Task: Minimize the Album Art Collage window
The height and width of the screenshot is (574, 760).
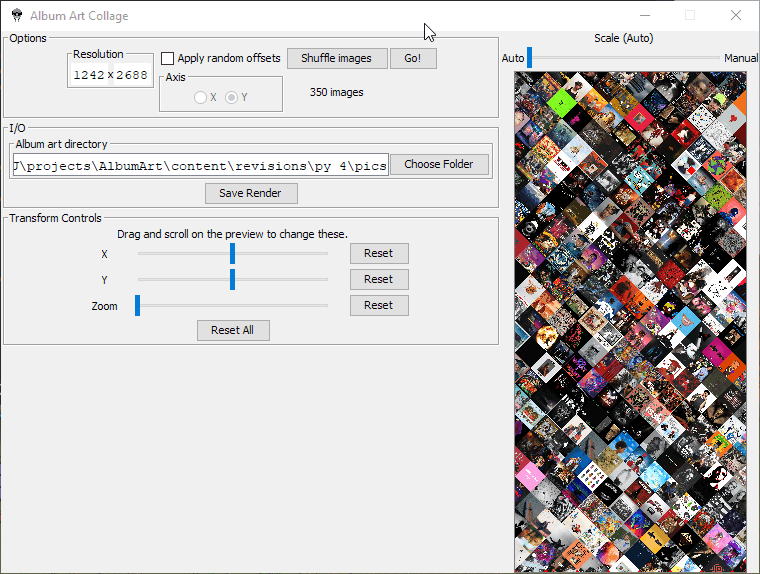Action: [645, 16]
